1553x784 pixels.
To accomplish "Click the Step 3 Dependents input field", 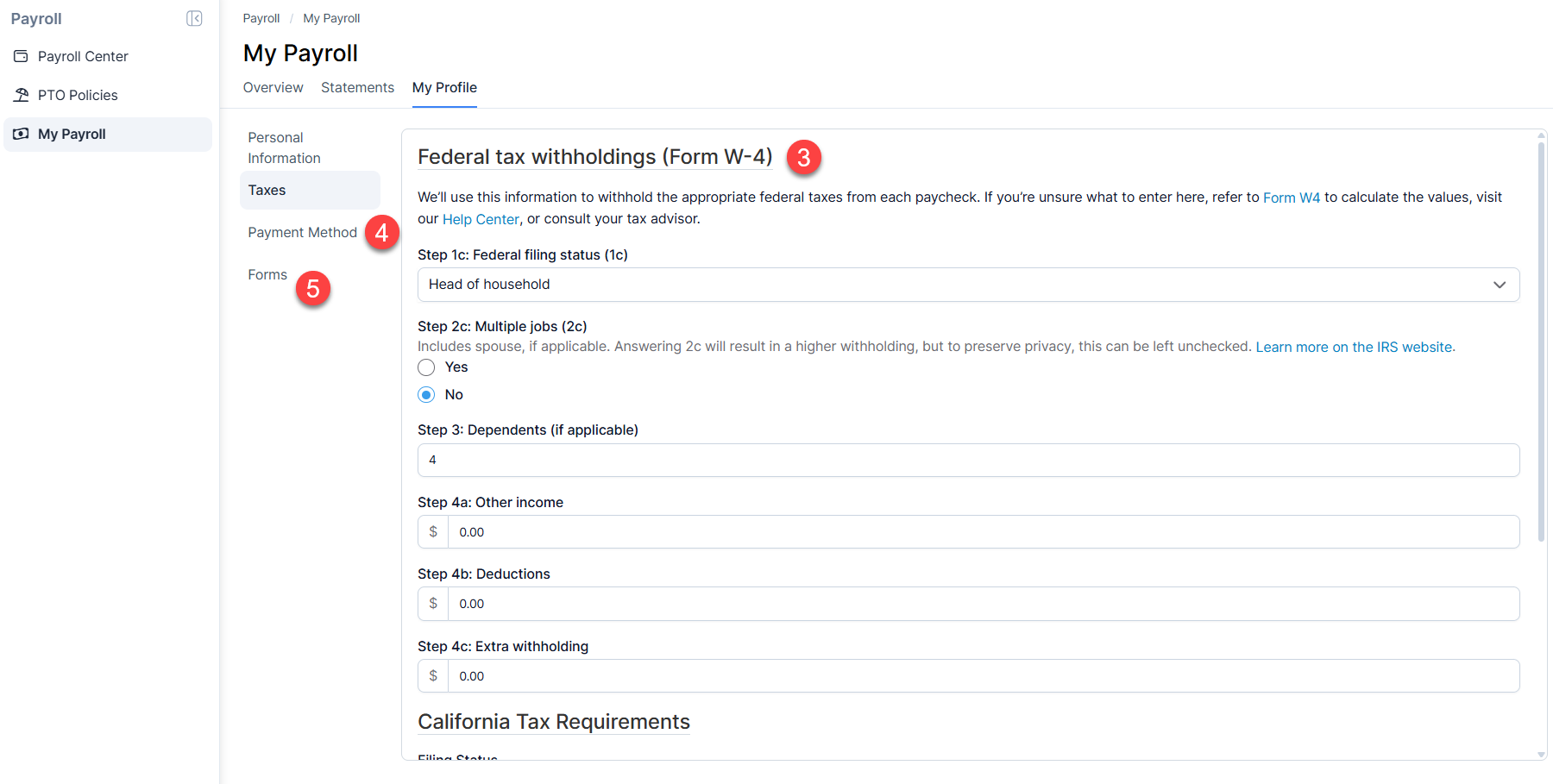I will point(966,460).
